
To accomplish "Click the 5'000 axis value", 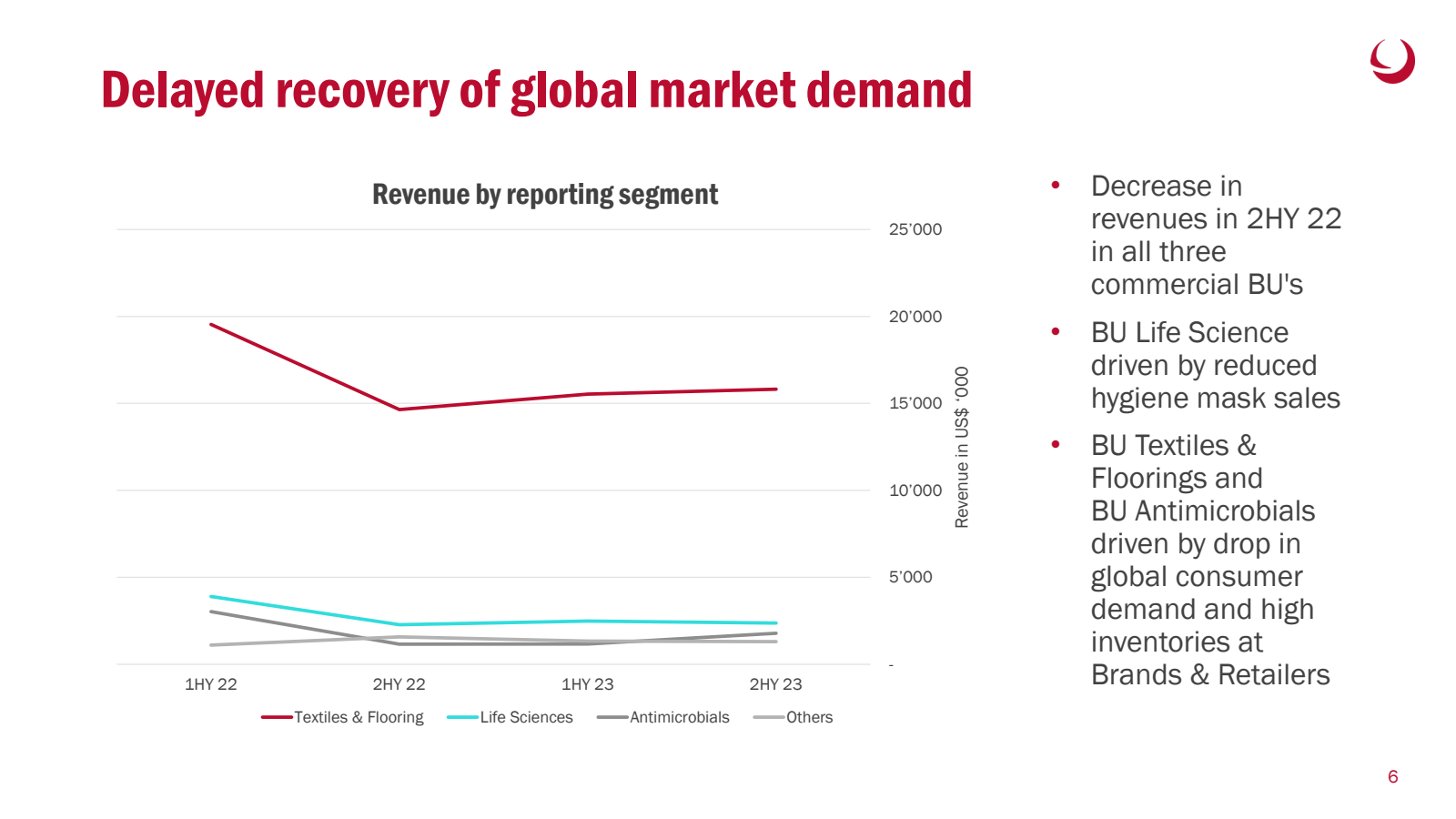I will 911,577.
